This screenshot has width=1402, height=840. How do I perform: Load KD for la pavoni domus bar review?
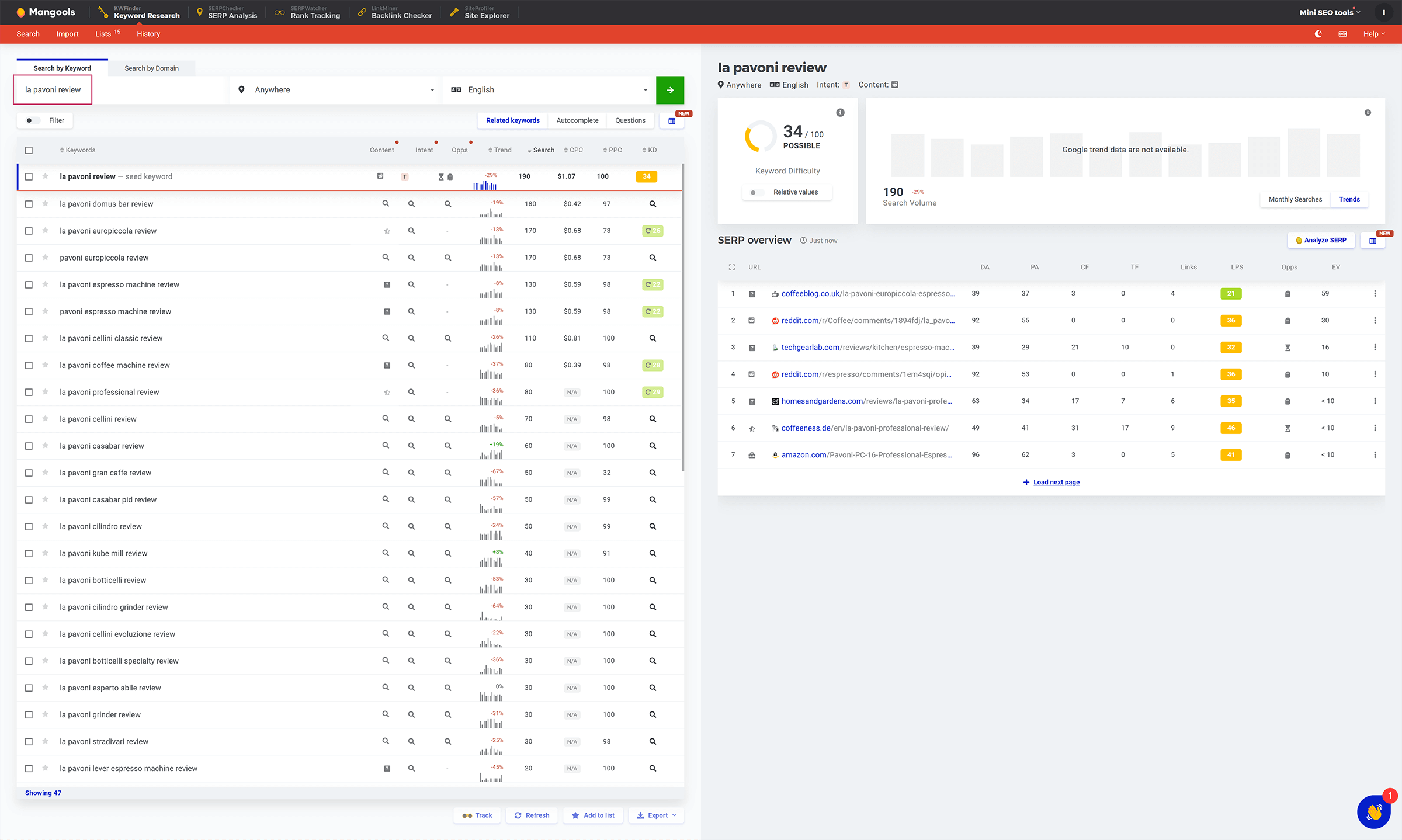click(653, 204)
